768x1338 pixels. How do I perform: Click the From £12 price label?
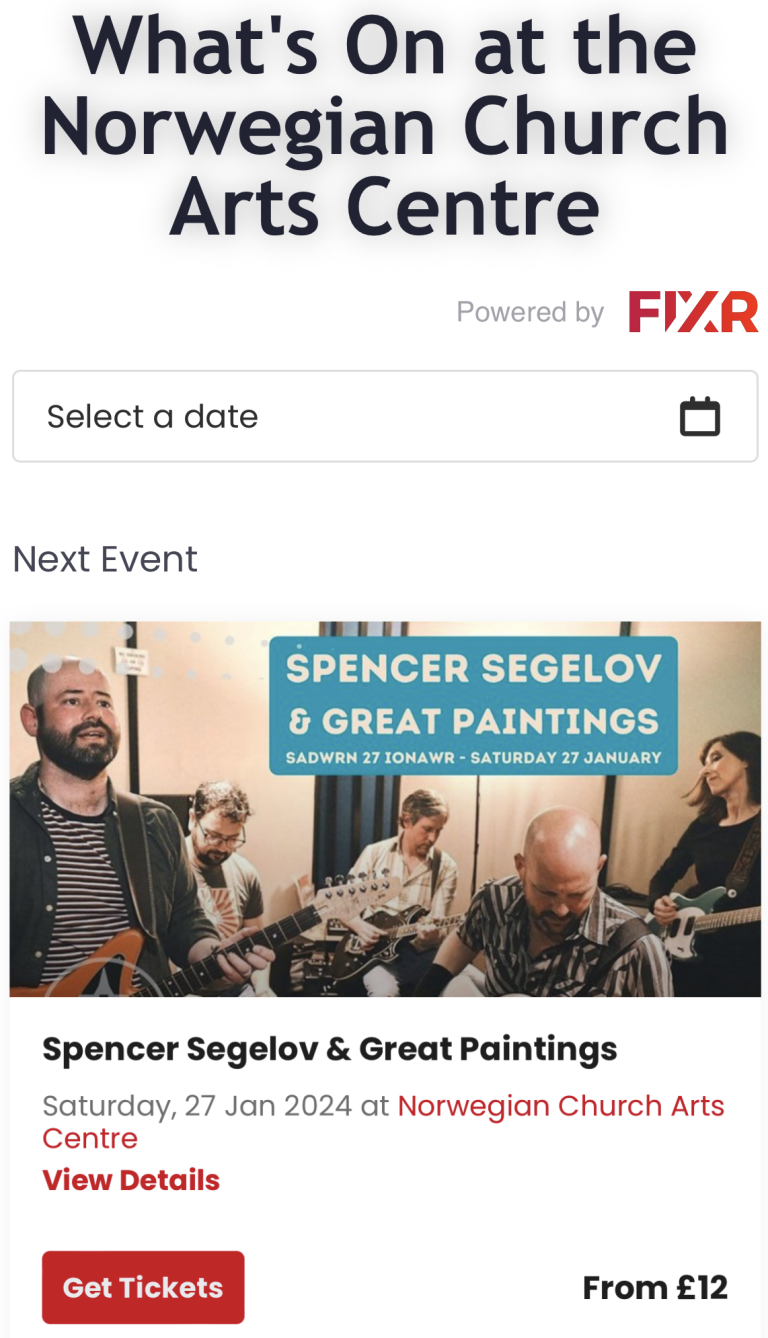655,1287
